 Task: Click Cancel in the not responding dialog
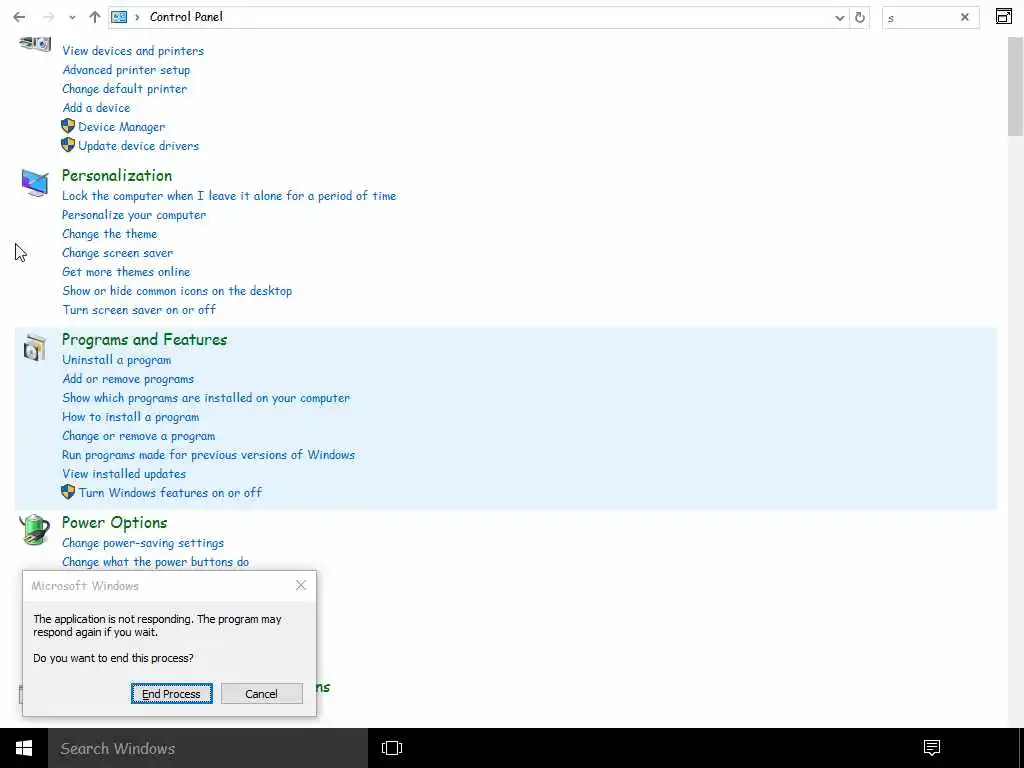[261, 694]
